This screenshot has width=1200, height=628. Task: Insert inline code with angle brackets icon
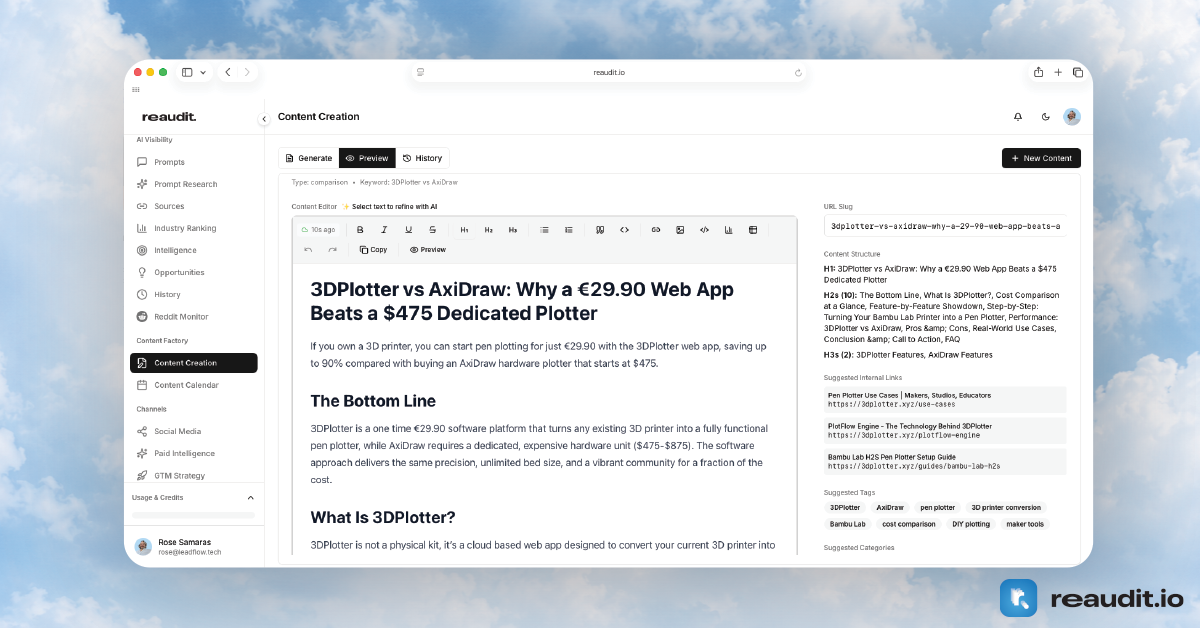[x=624, y=230]
